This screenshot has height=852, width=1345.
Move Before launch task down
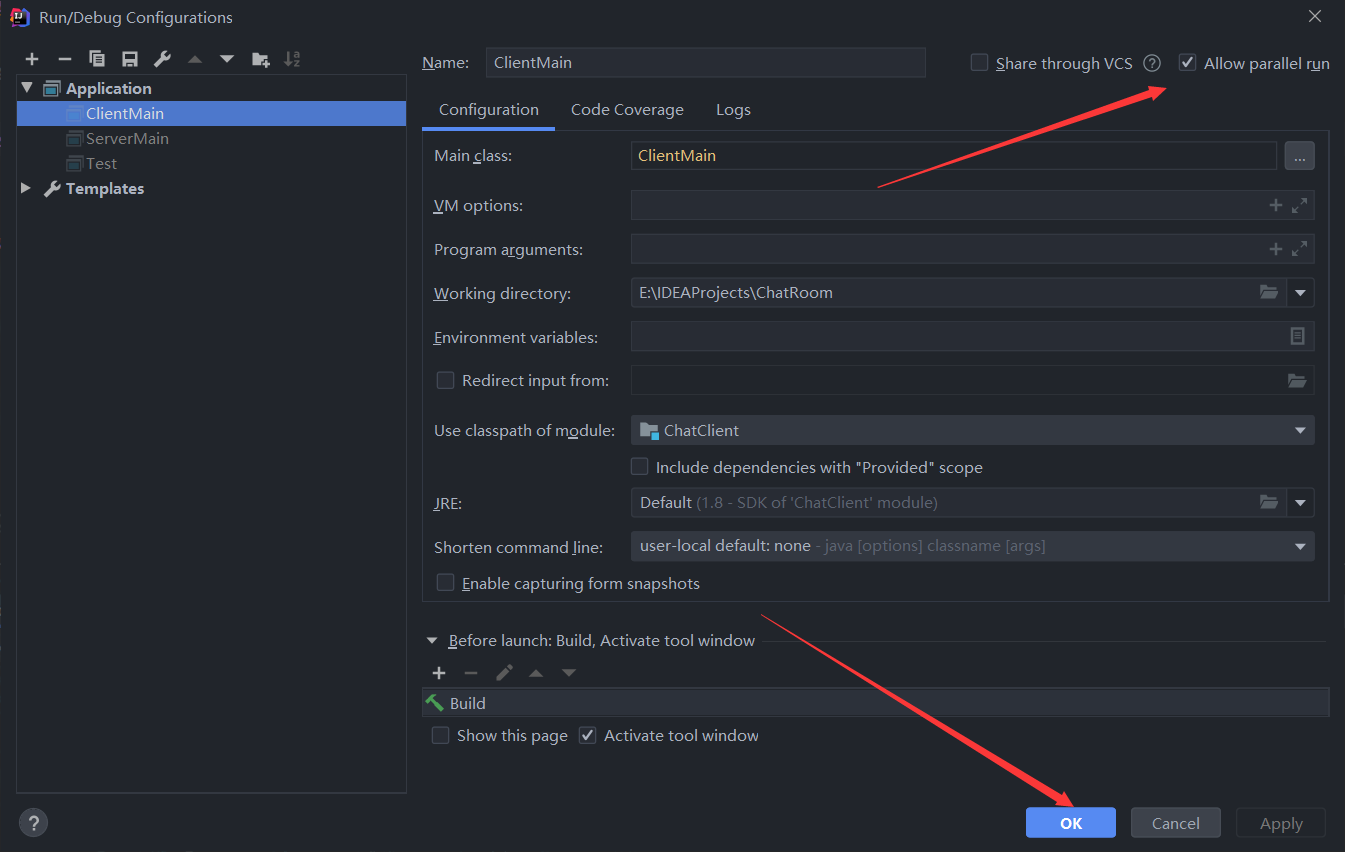[568, 673]
